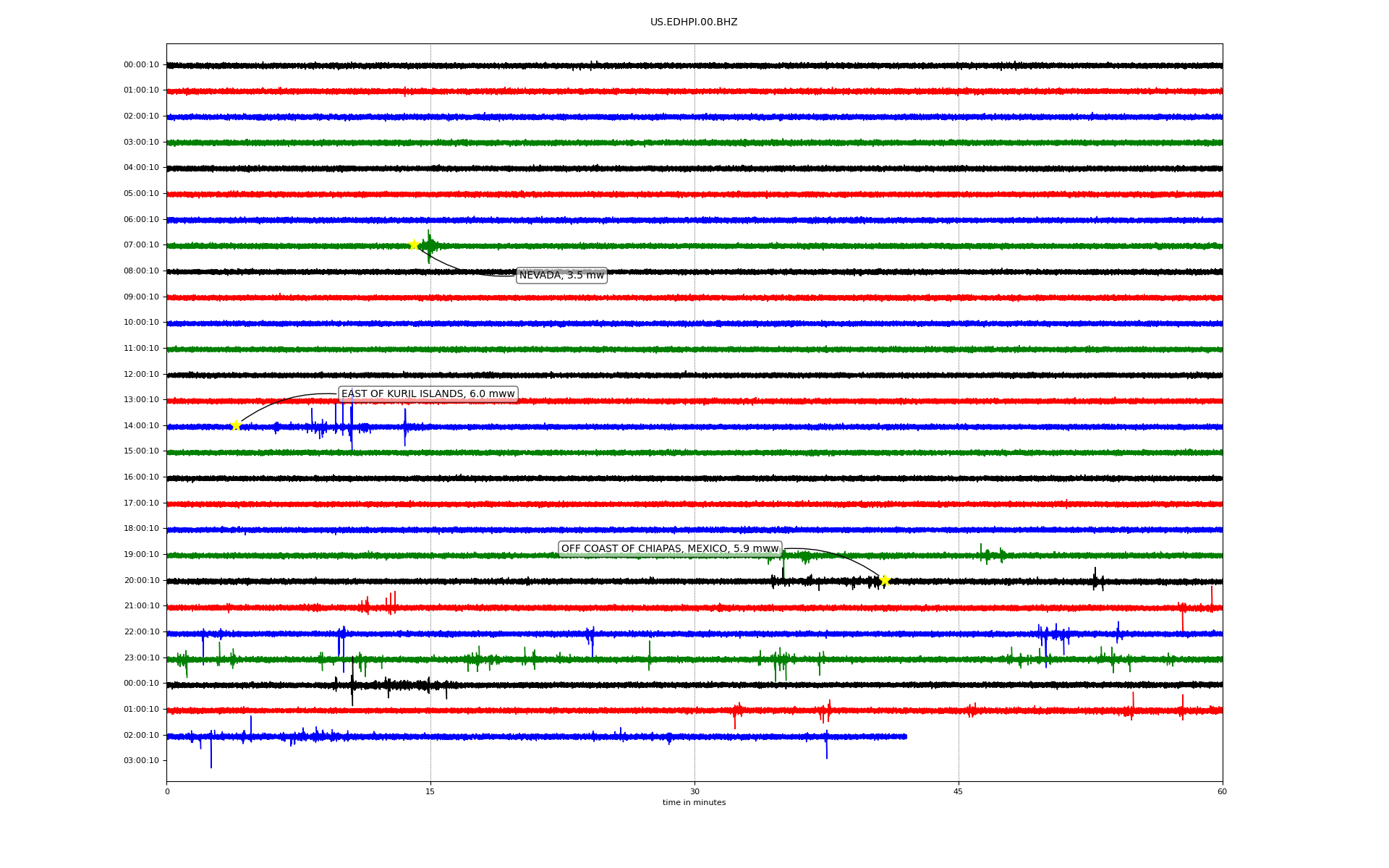Click the 15:00:10 row label
Viewport: 1389px width, 868px height.
pyautogui.click(x=141, y=451)
